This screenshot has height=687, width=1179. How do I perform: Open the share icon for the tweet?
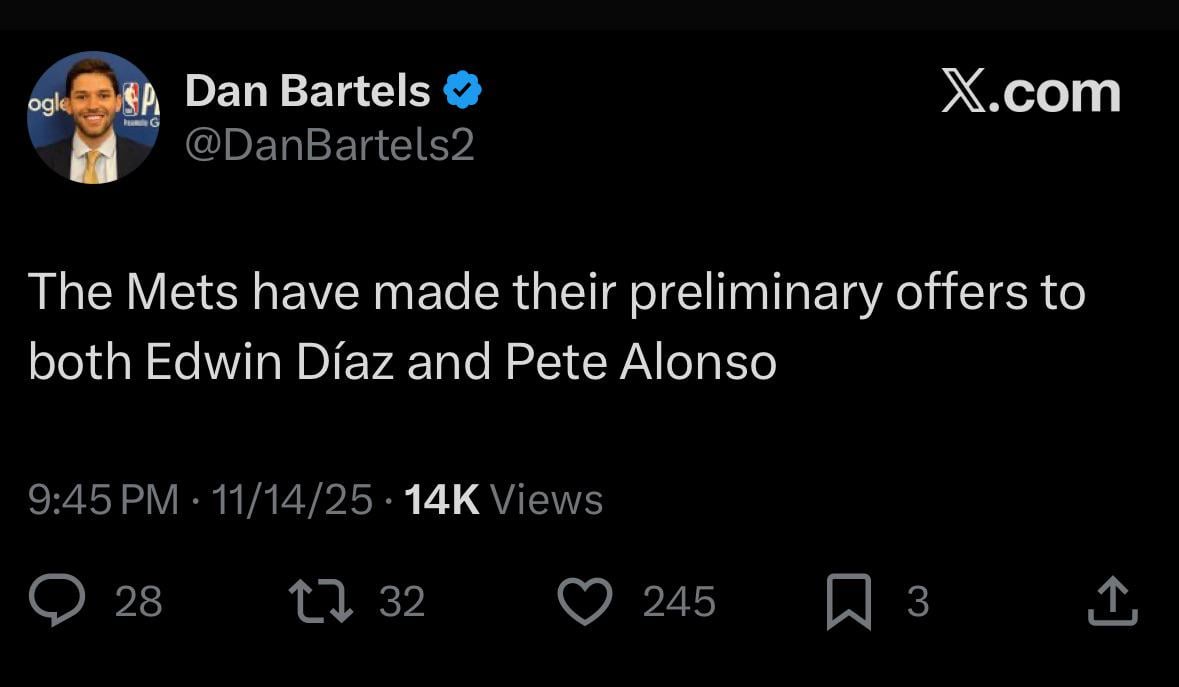point(1113,601)
